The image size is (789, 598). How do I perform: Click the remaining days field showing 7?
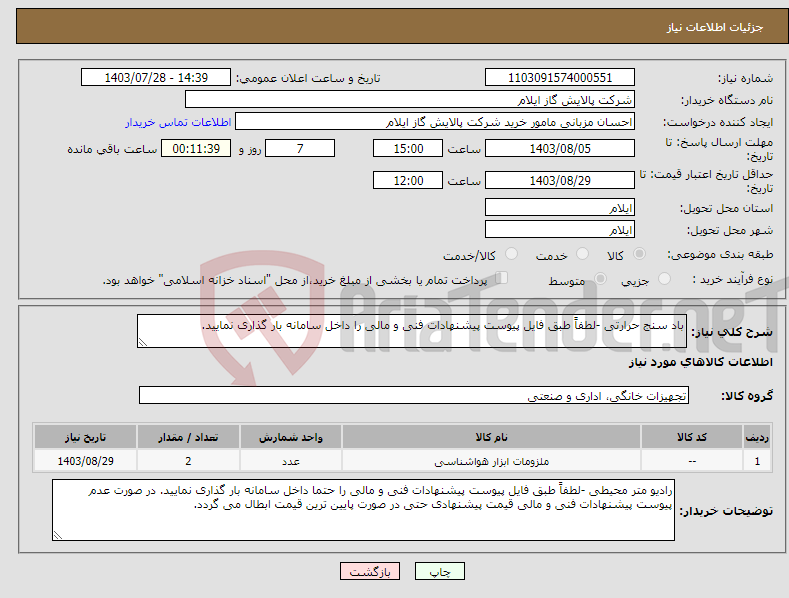(300, 148)
